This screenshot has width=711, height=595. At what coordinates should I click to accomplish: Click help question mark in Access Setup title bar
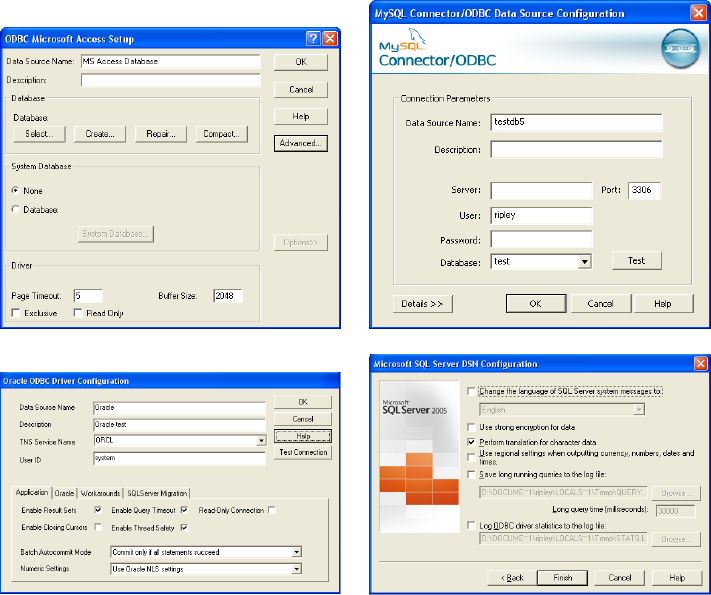tap(313, 39)
